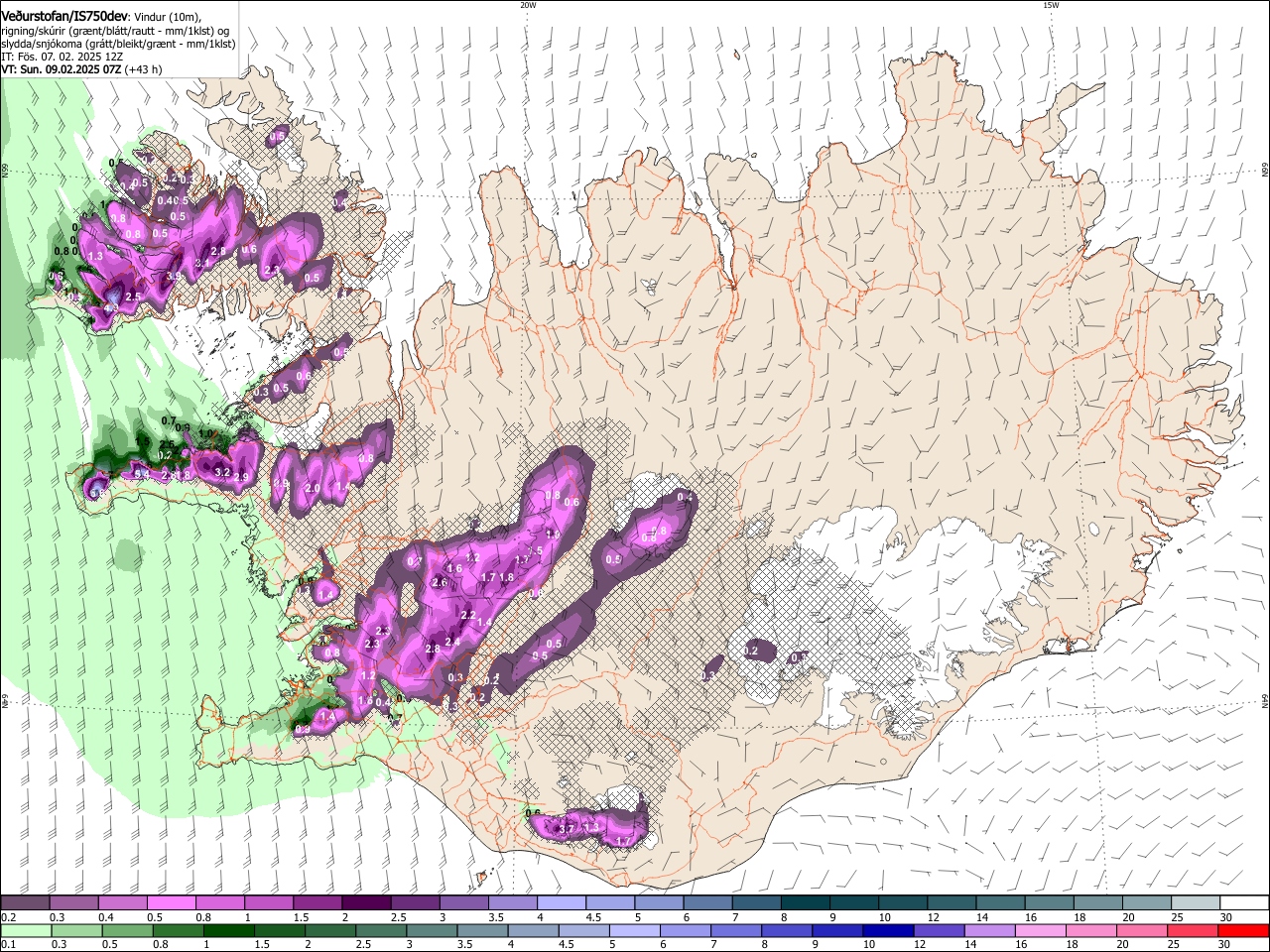This screenshot has width=1270, height=952.
Task: Click the 'VT: Sun. 09.02.2025 07Z' valid time
Action: (62, 69)
